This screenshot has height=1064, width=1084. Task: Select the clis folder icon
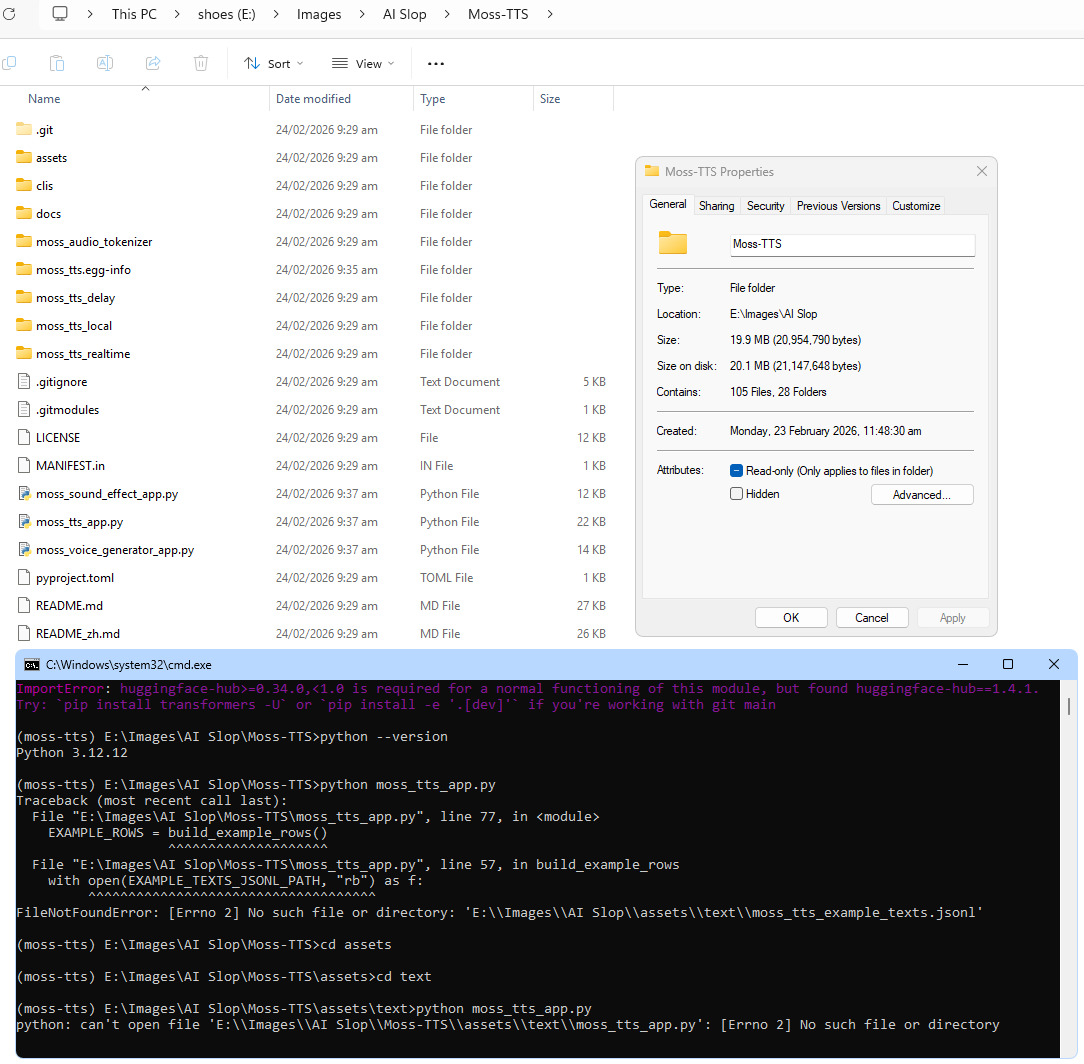[x=24, y=185]
